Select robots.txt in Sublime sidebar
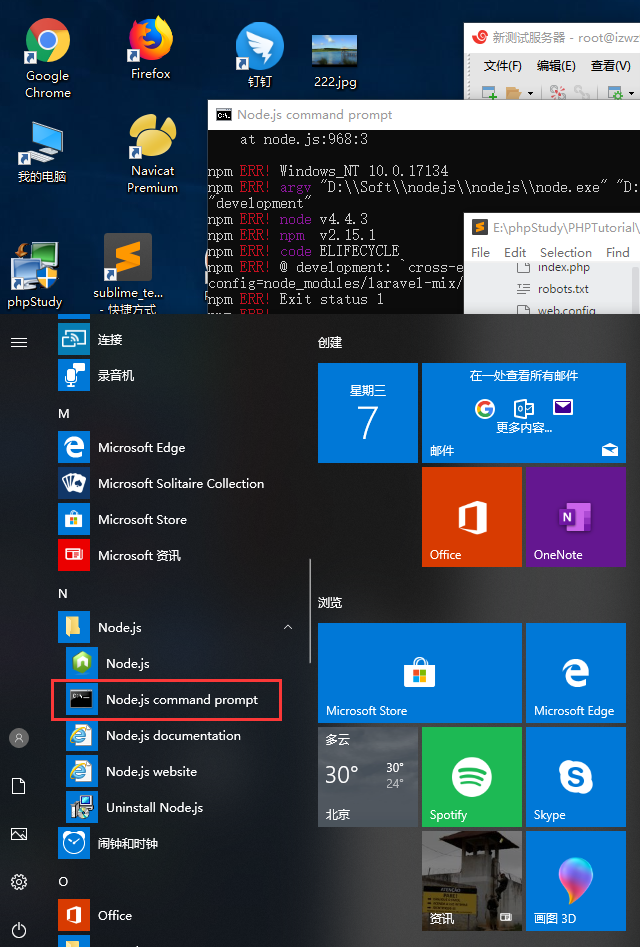 (563, 289)
